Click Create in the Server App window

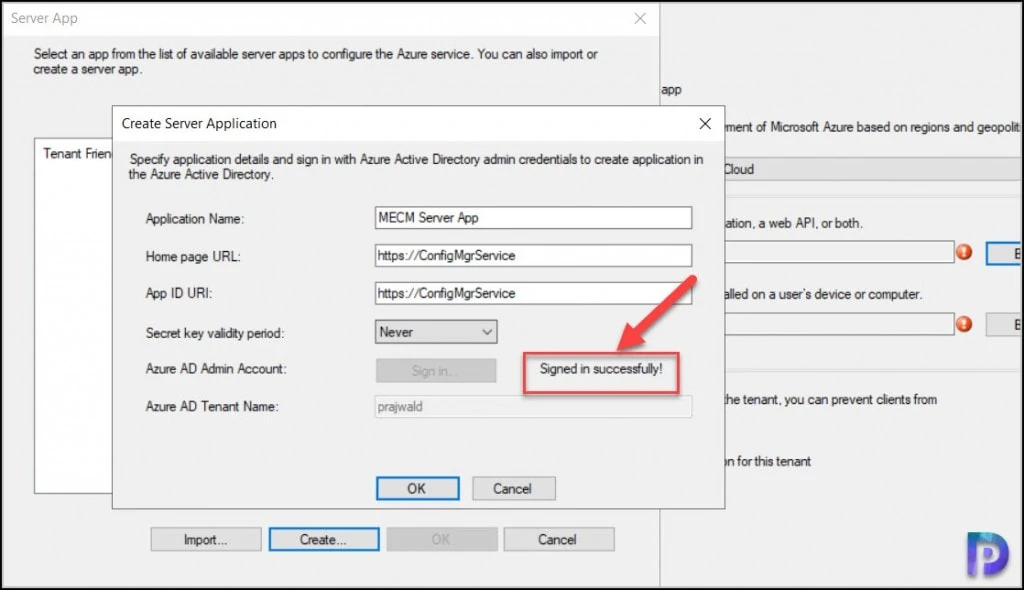(x=323, y=540)
